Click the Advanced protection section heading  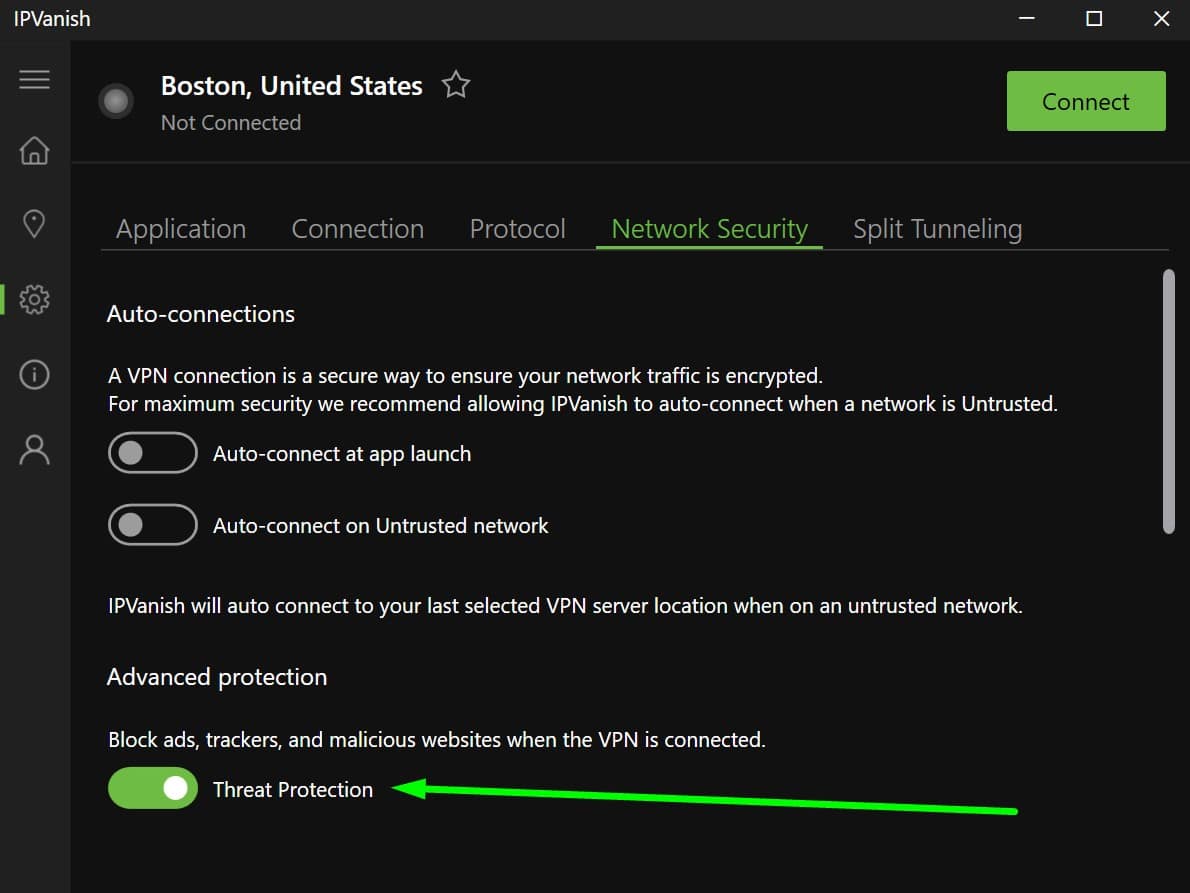point(217,677)
